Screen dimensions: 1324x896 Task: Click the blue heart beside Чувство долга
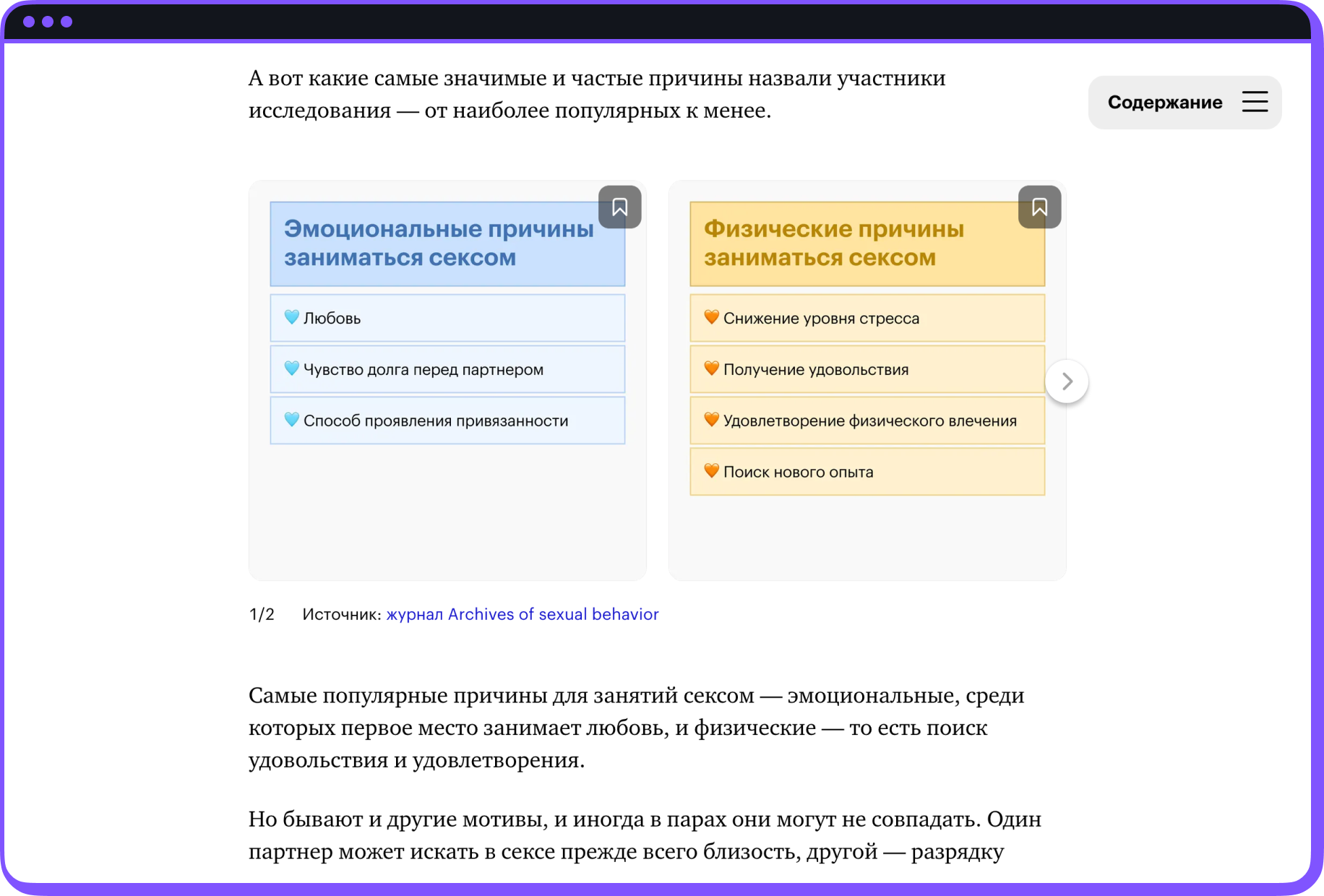tap(291, 369)
